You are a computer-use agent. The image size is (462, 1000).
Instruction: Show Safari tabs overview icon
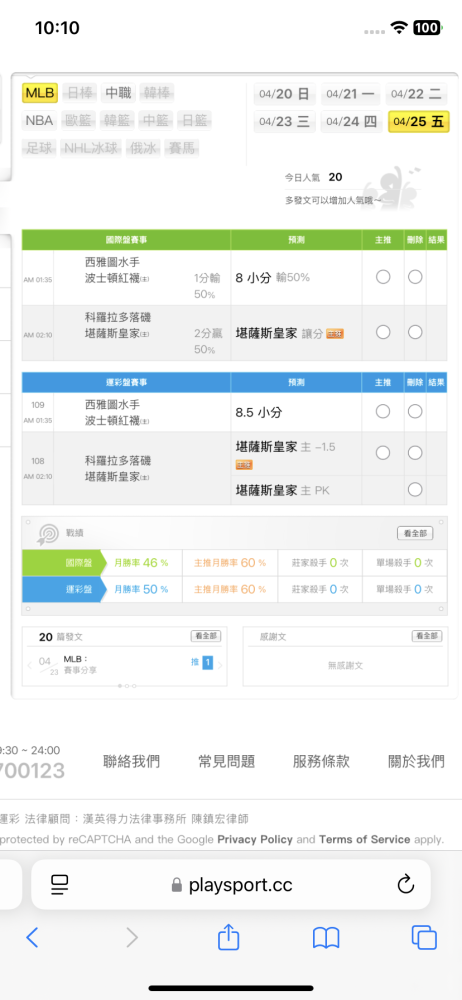424,937
